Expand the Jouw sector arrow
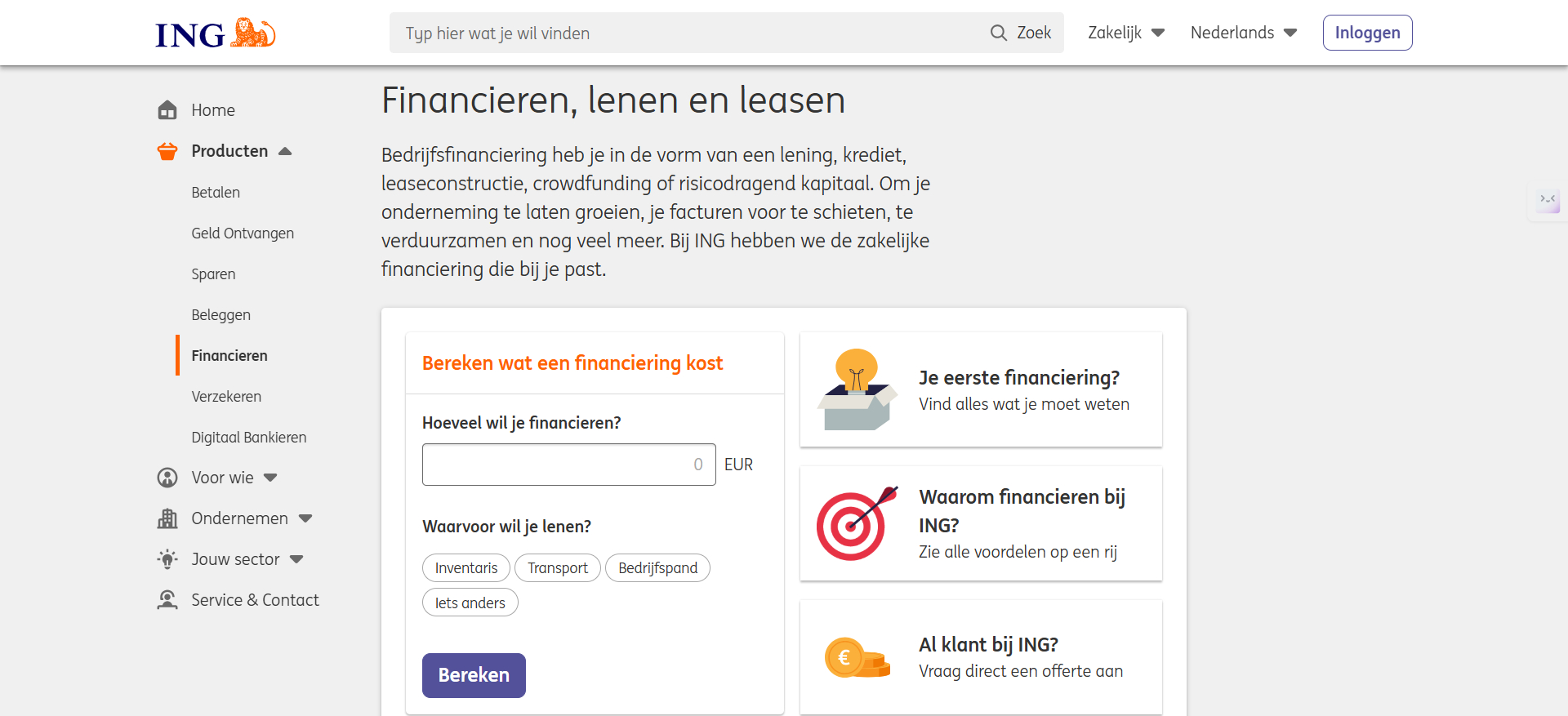1568x716 pixels. point(296,559)
